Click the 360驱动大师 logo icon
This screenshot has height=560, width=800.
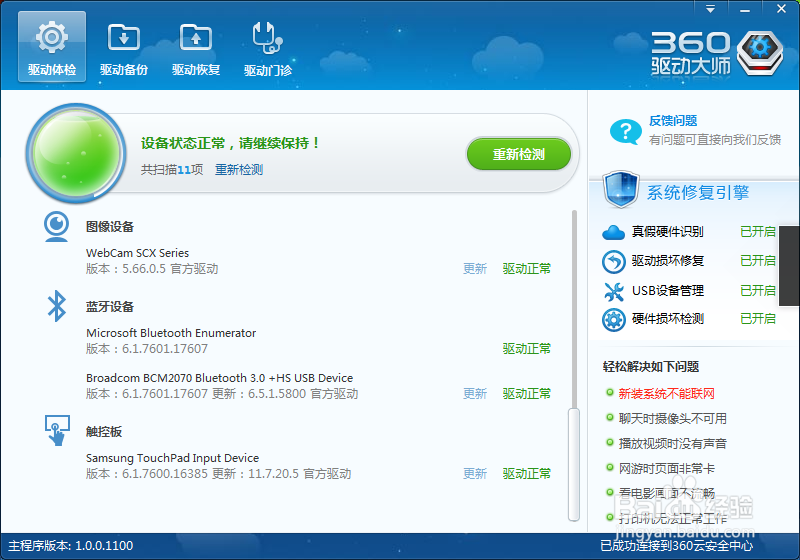pyautogui.click(x=760, y=53)
